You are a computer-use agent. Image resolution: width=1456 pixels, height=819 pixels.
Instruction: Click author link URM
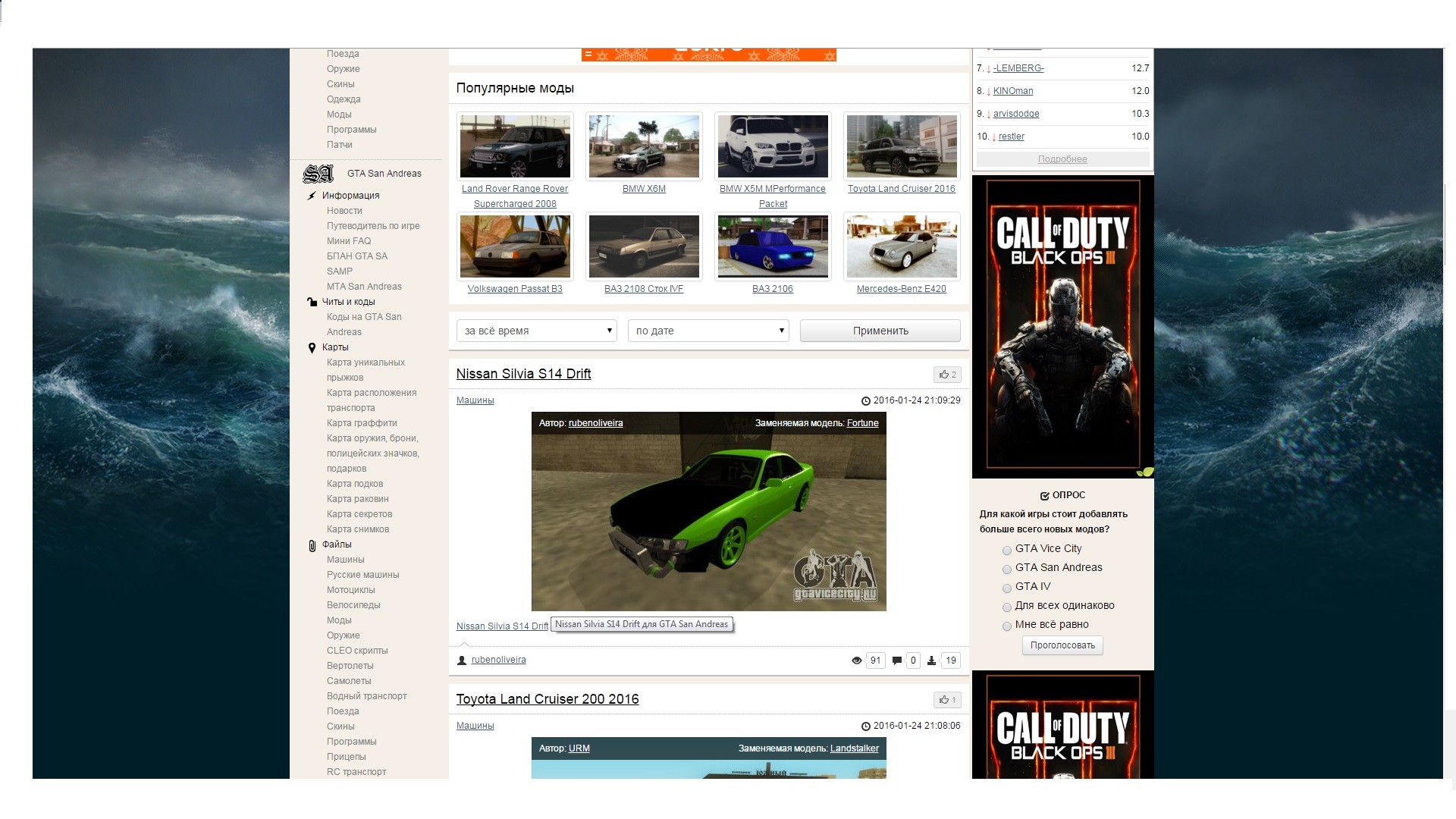point(579,748)
